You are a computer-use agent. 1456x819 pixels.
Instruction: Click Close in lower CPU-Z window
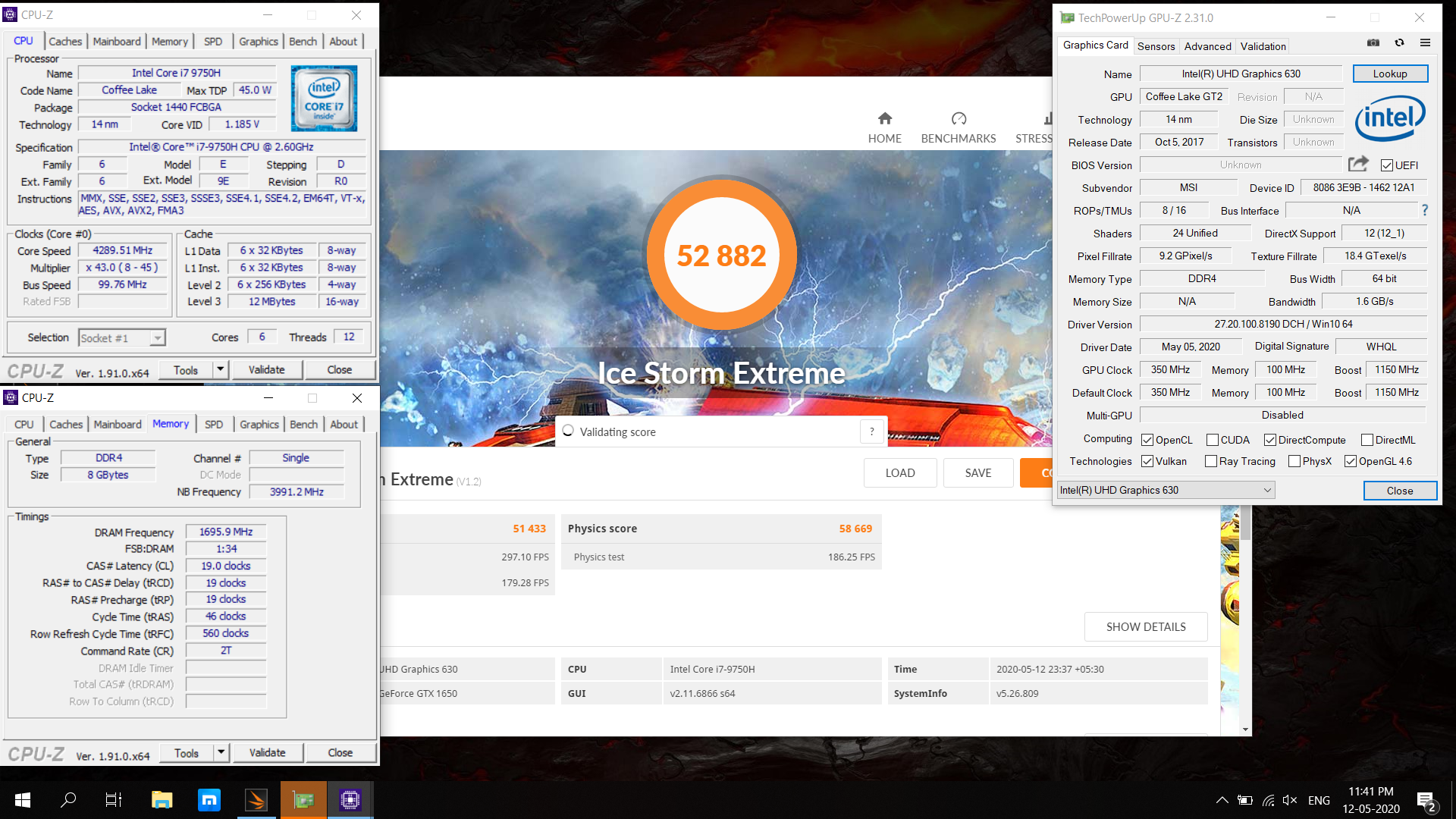coord(340,753)
